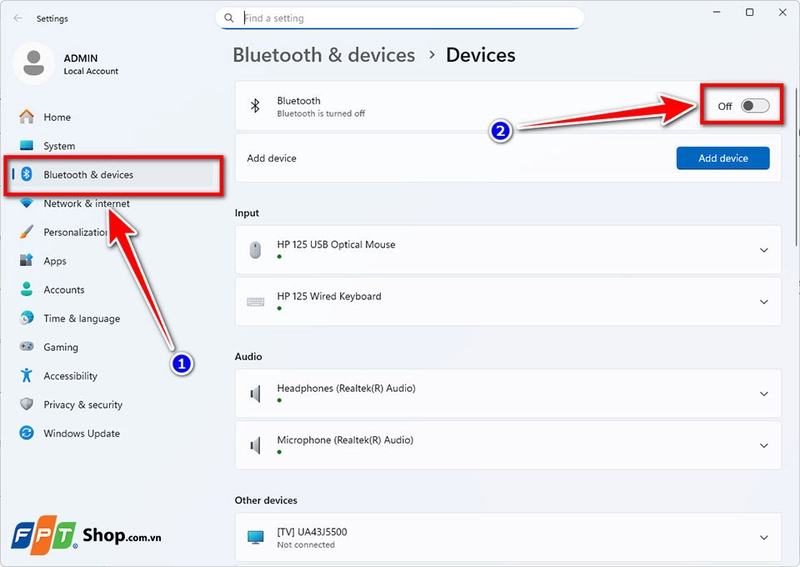Open the System monitor icon
800x567 pixels.
[27, 145]
